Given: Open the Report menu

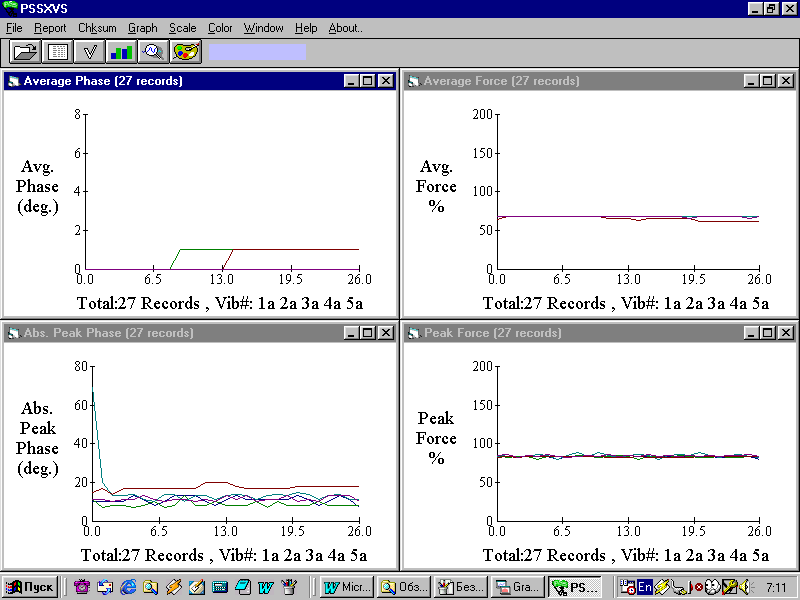Looking at the screenshot, I should [50, 28].
